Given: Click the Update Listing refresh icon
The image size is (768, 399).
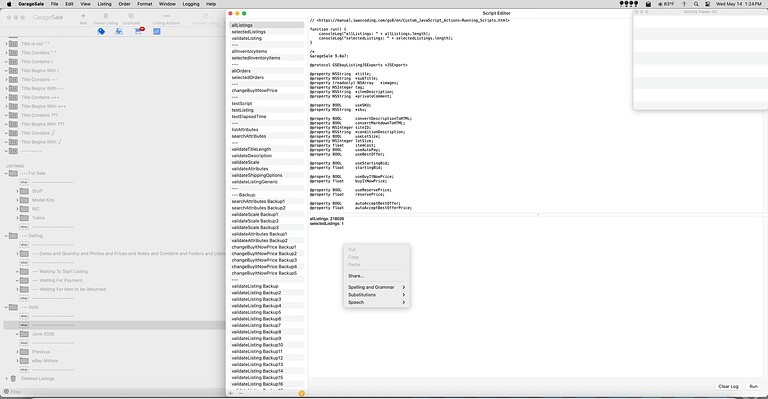Looking at the screenshot, I should coord(205,16).
